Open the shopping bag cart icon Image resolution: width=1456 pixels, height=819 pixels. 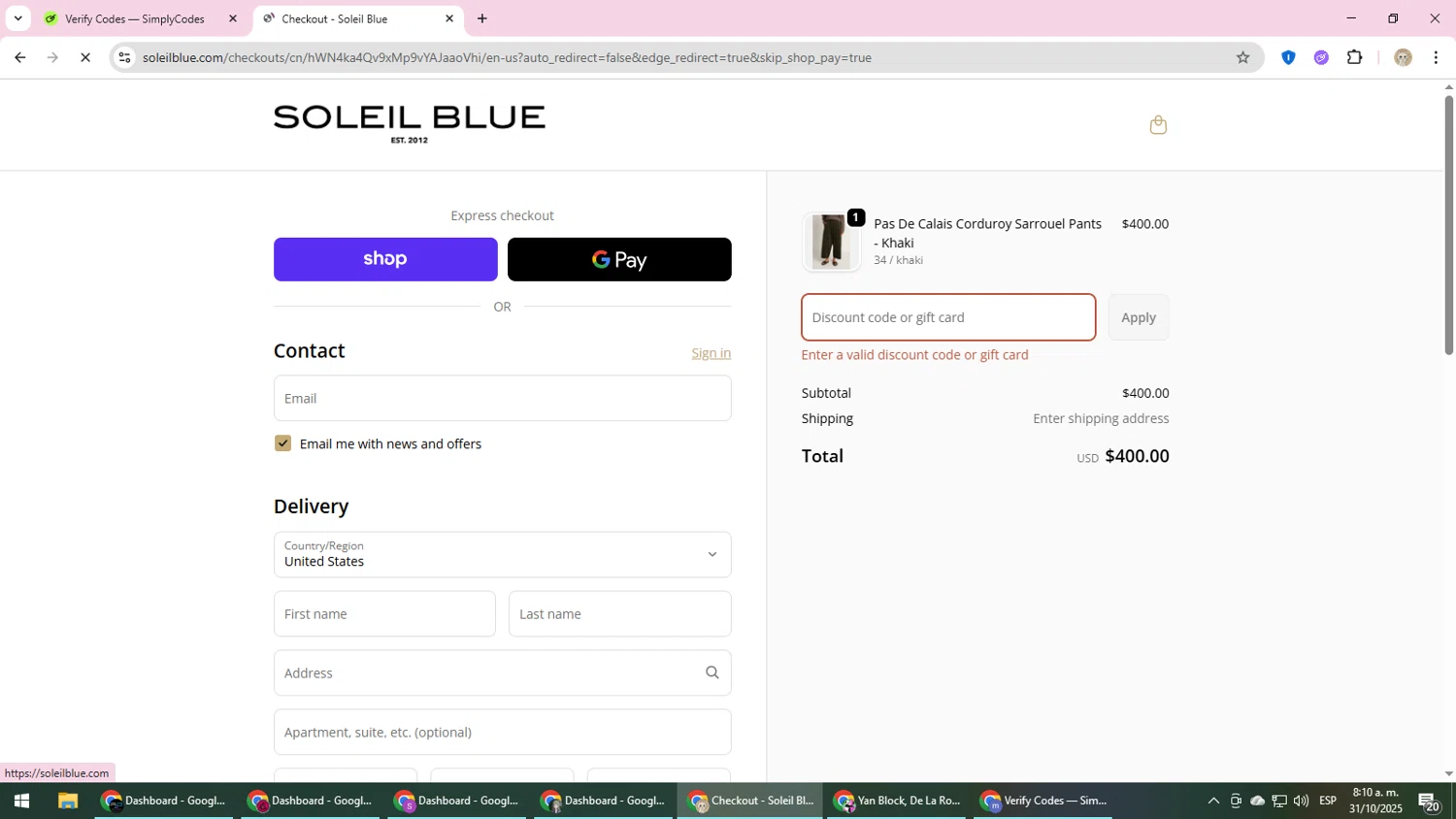[x=1157, y=124]
